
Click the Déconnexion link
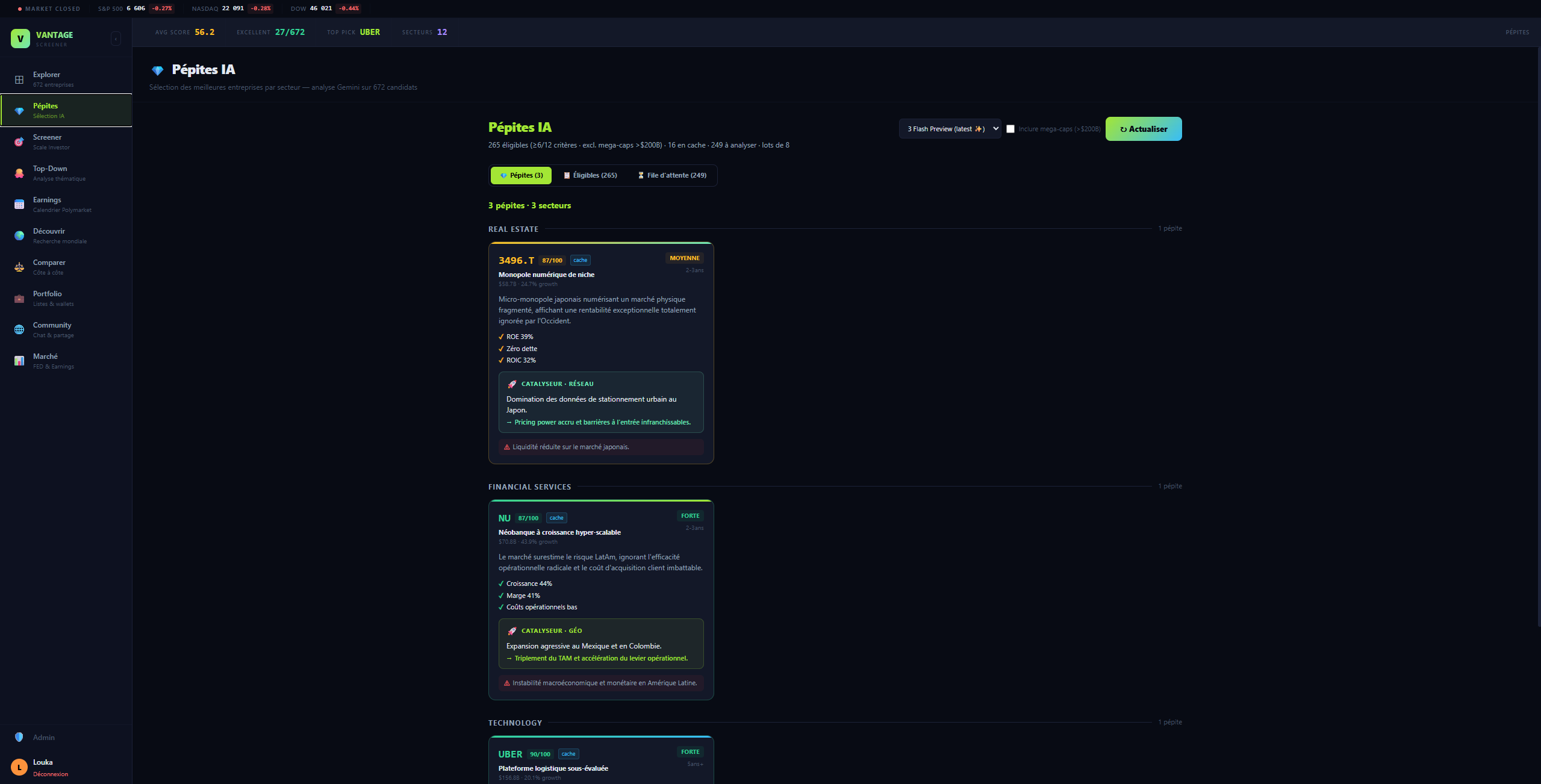pos(51,774)
